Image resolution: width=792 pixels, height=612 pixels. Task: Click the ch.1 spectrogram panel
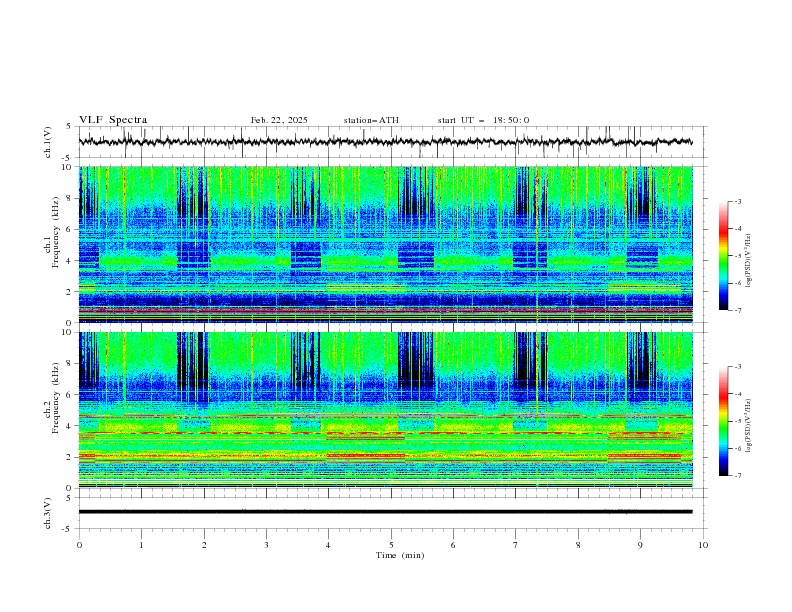coord(385,244)
